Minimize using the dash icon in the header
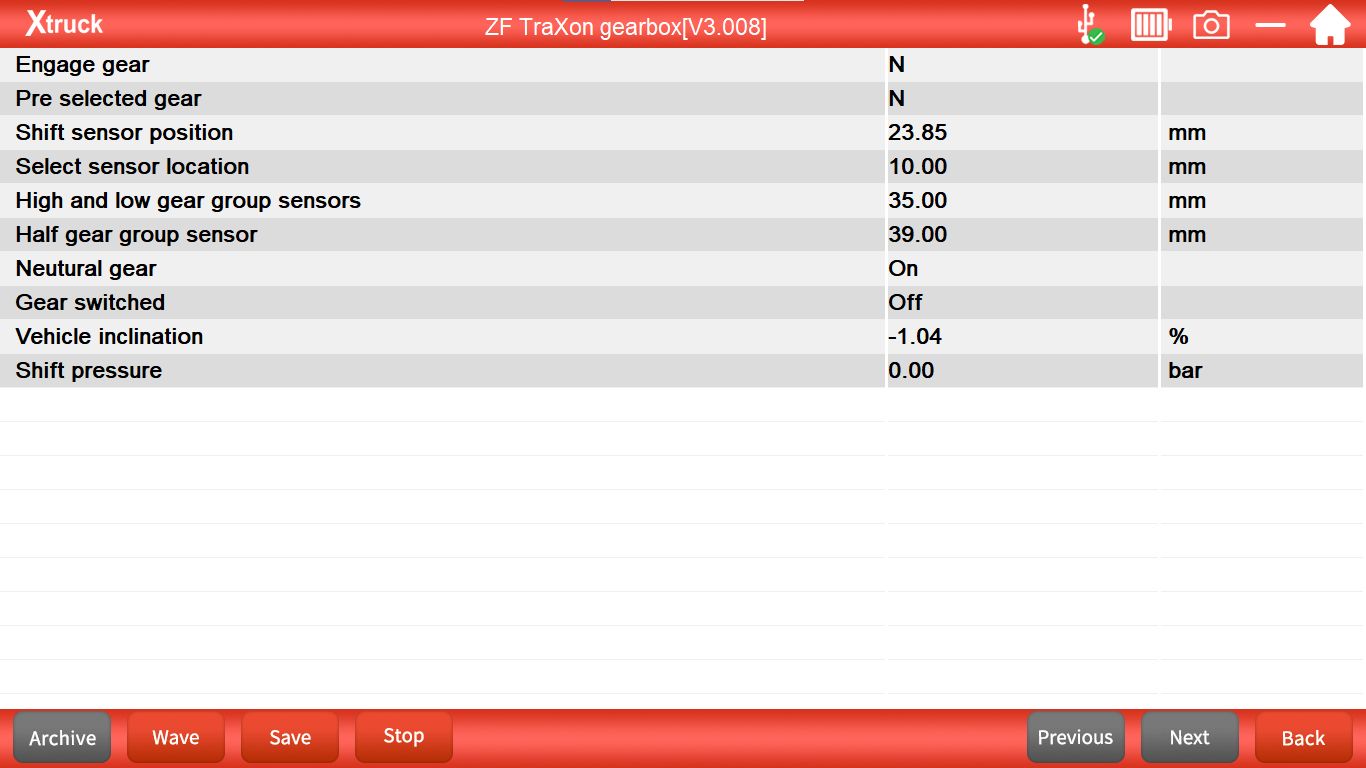 (1270, 25)
